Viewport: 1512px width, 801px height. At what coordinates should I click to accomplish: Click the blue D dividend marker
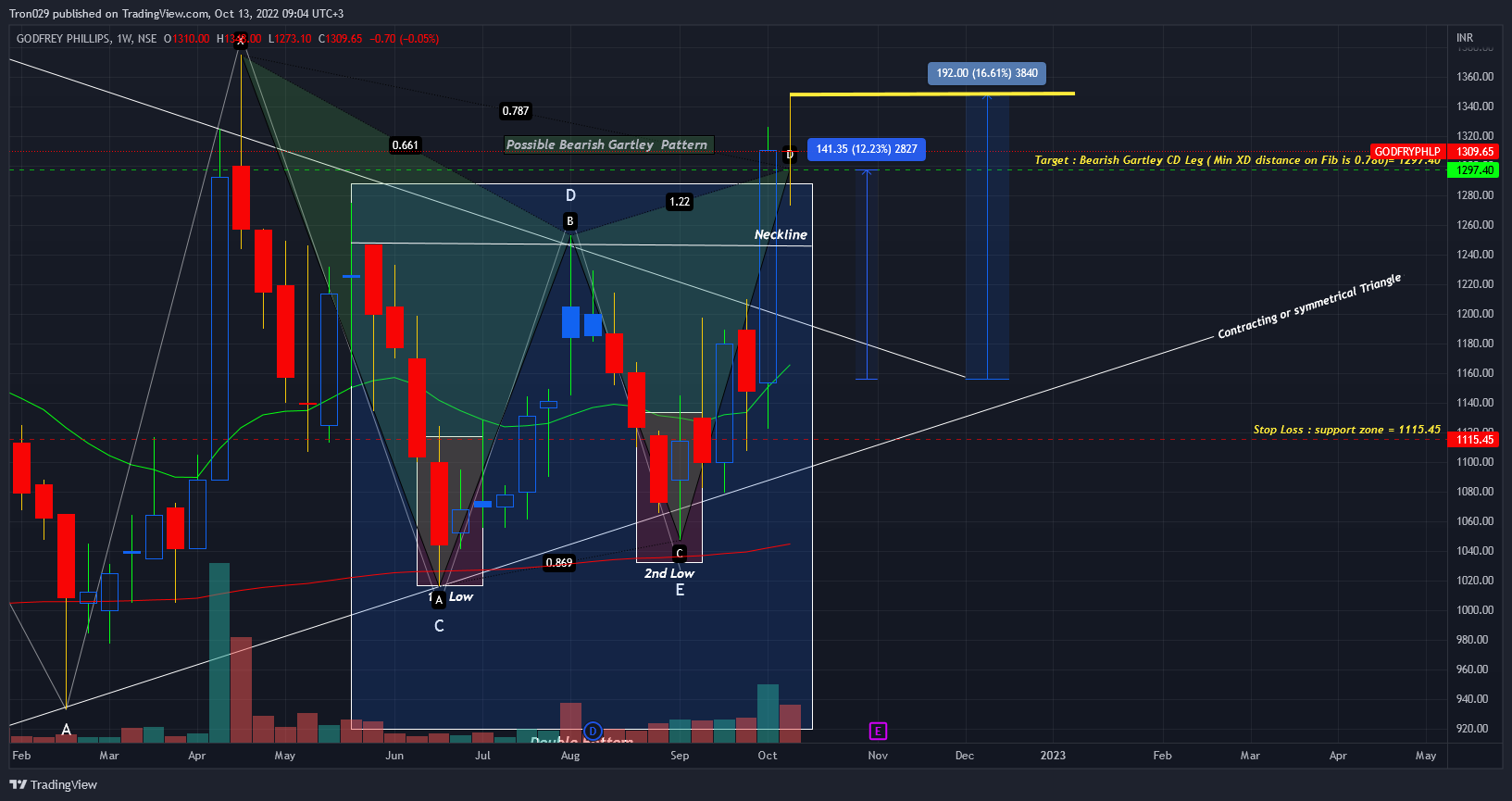coord(593,732)
